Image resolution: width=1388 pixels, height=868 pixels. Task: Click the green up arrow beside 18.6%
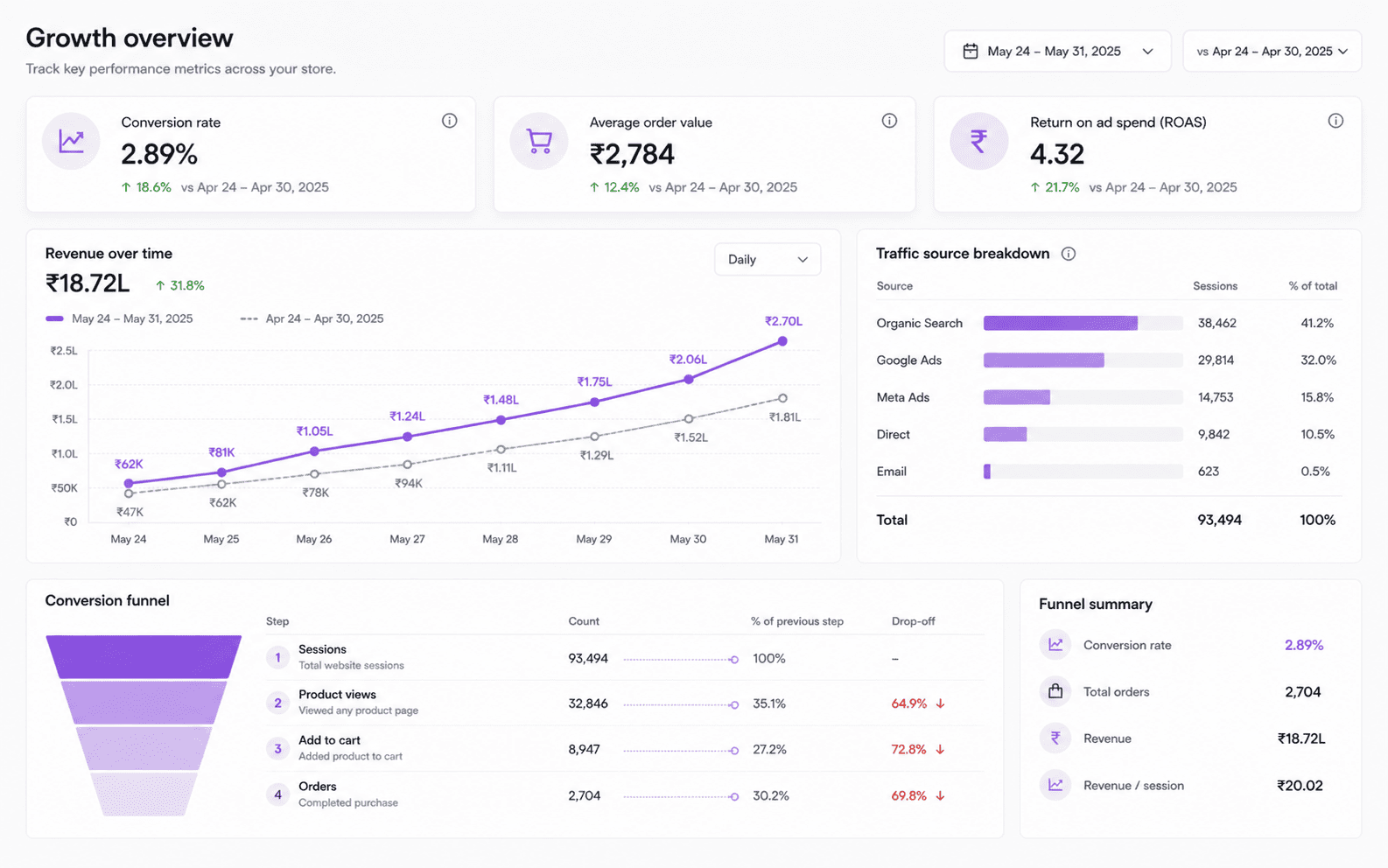[126, 187]
